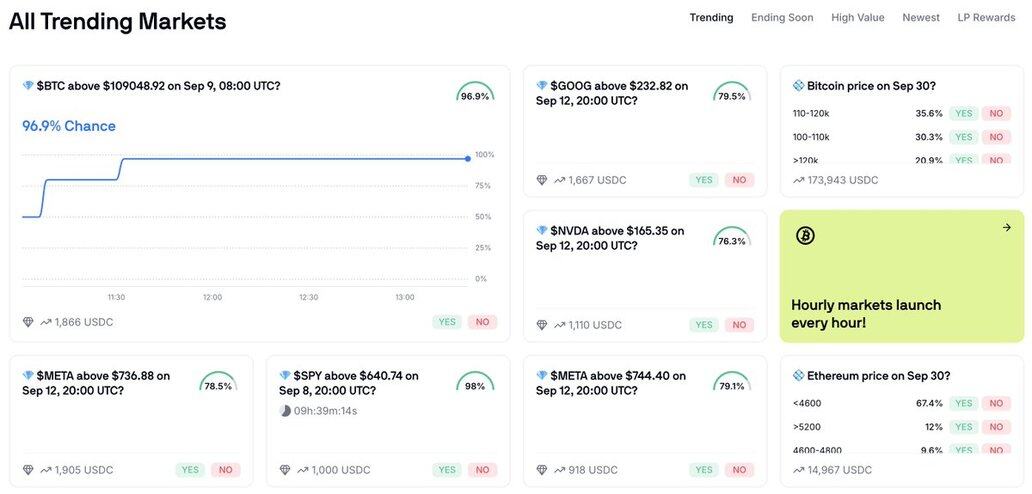Click the 35.6% value for Bitcoin 110-120k
The height and width of the screenshot is (494, 1032).
click(929, 113)
